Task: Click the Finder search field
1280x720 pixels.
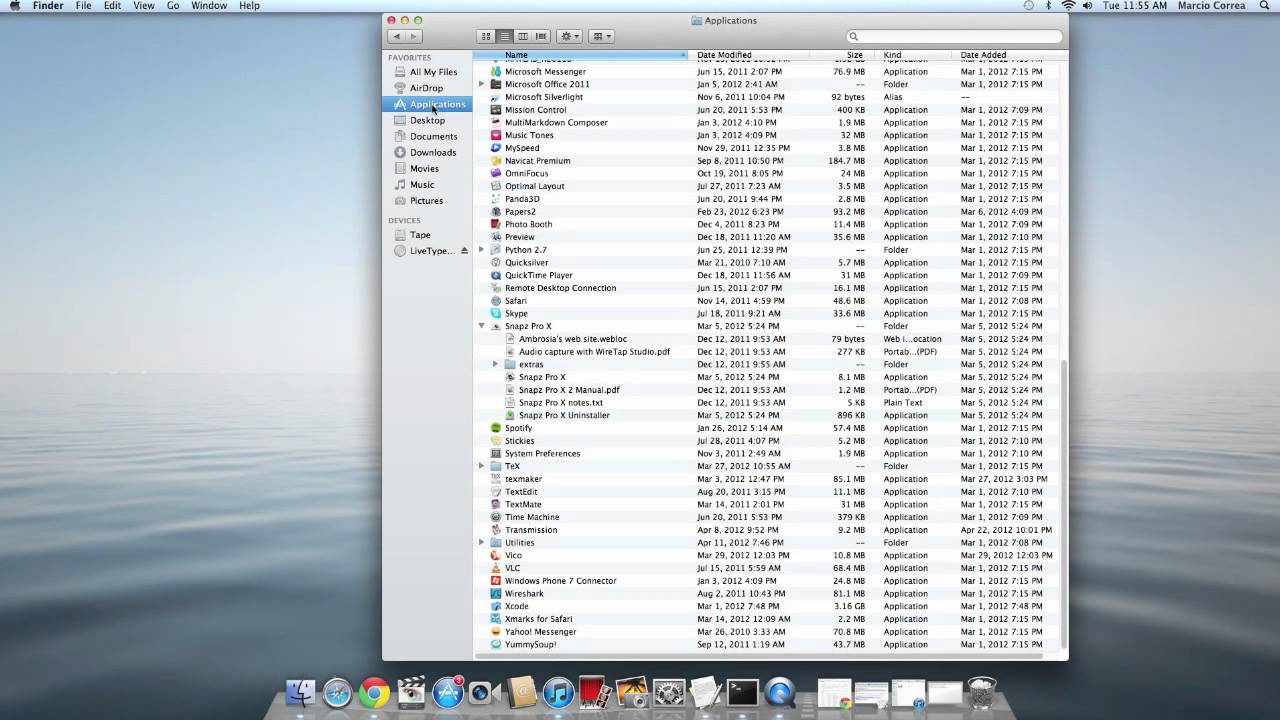Action: [x=954, y=36]
